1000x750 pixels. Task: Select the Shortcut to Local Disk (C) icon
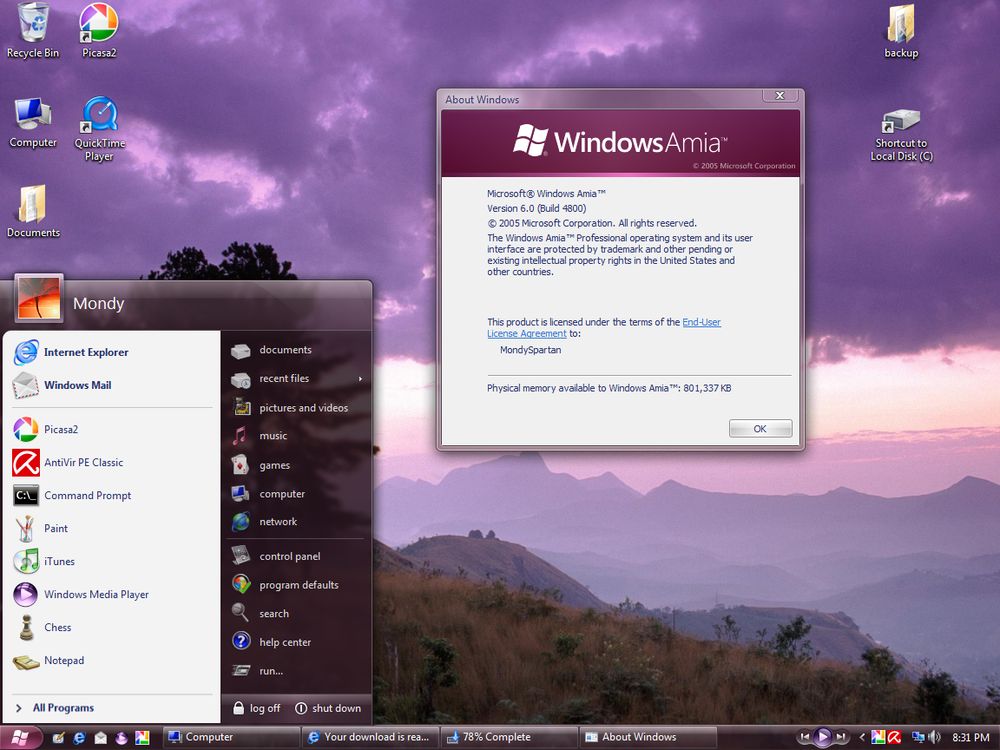901,135
